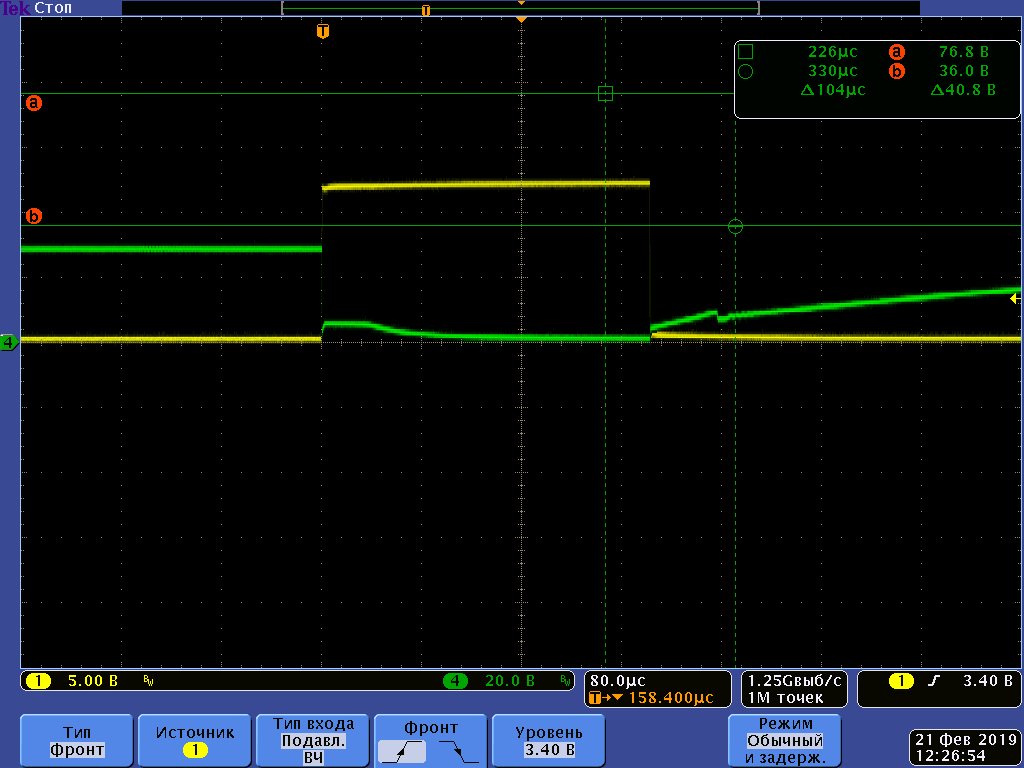The image size is (1024, 768).
Task: Click the T marker in the overview bar
Action: pos(426,10)
